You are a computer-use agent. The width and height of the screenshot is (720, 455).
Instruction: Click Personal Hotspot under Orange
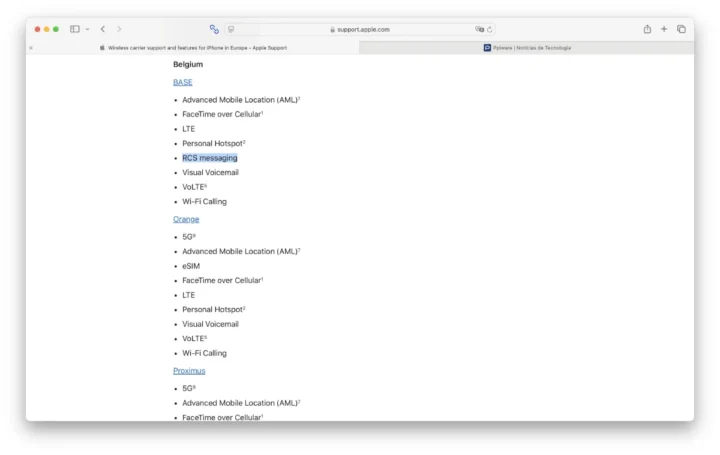point(214,309)
